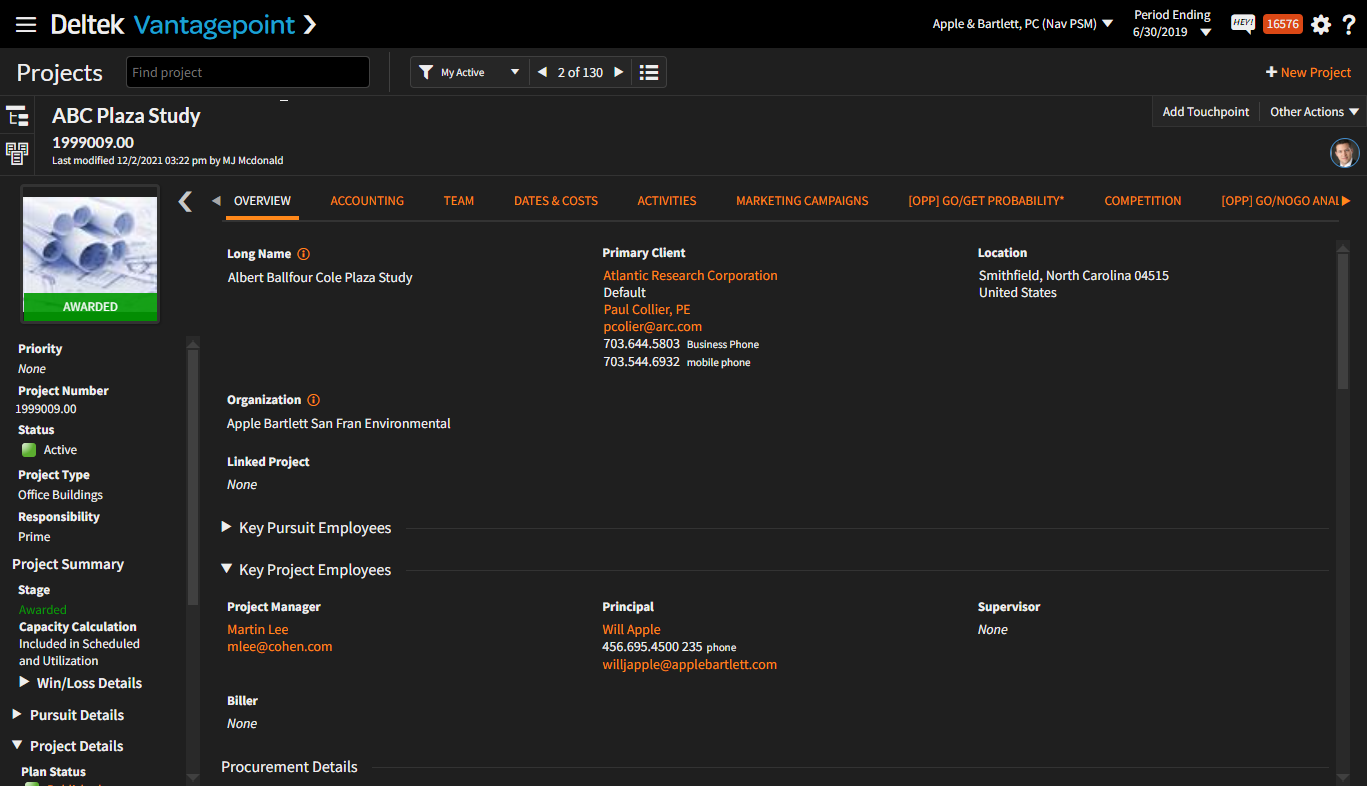The image size is (1367, 786).
Task: Click the 703.644.5803 business phone number
Action: (x=641, y=343)
